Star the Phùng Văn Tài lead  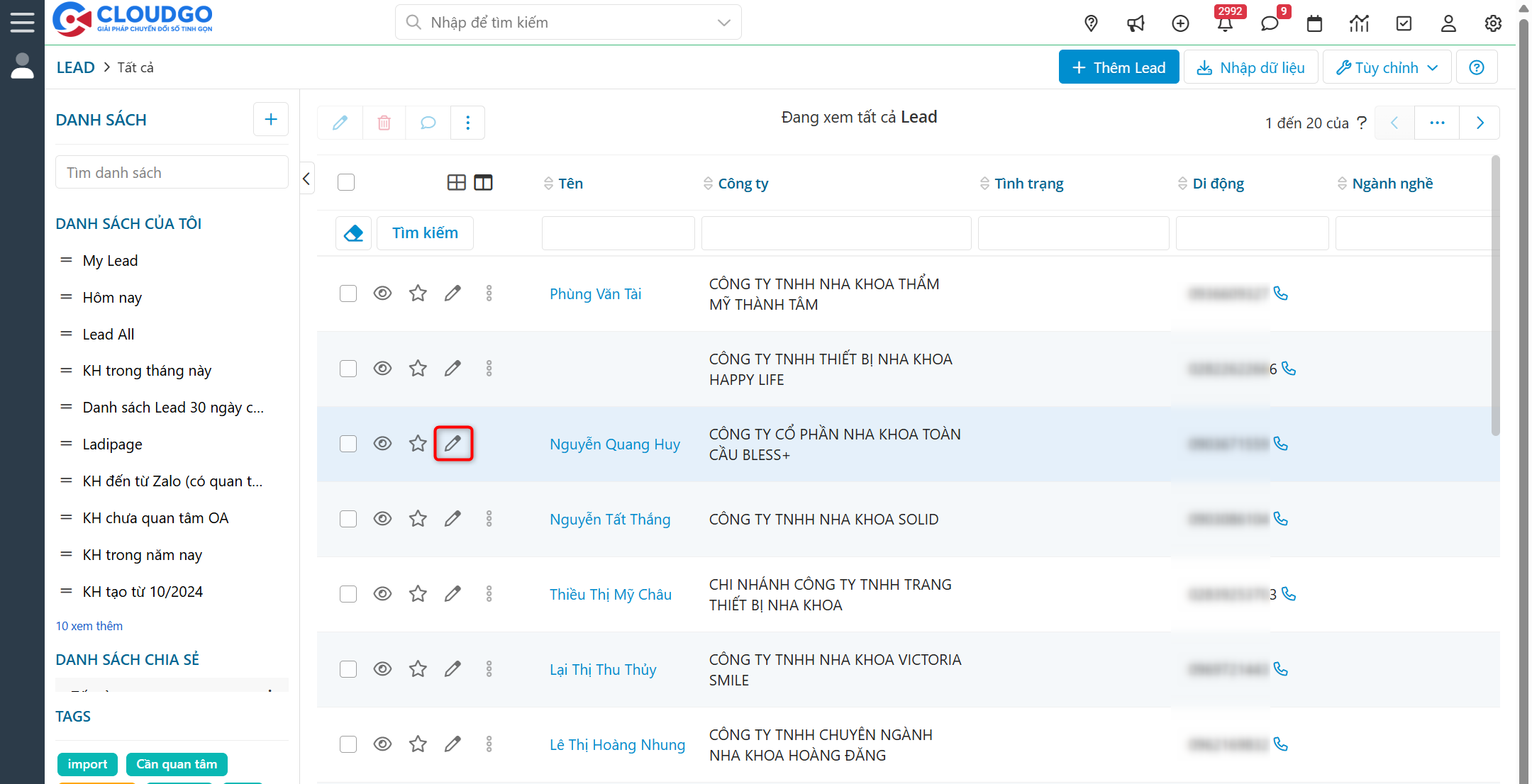click(x=418, y=293)
